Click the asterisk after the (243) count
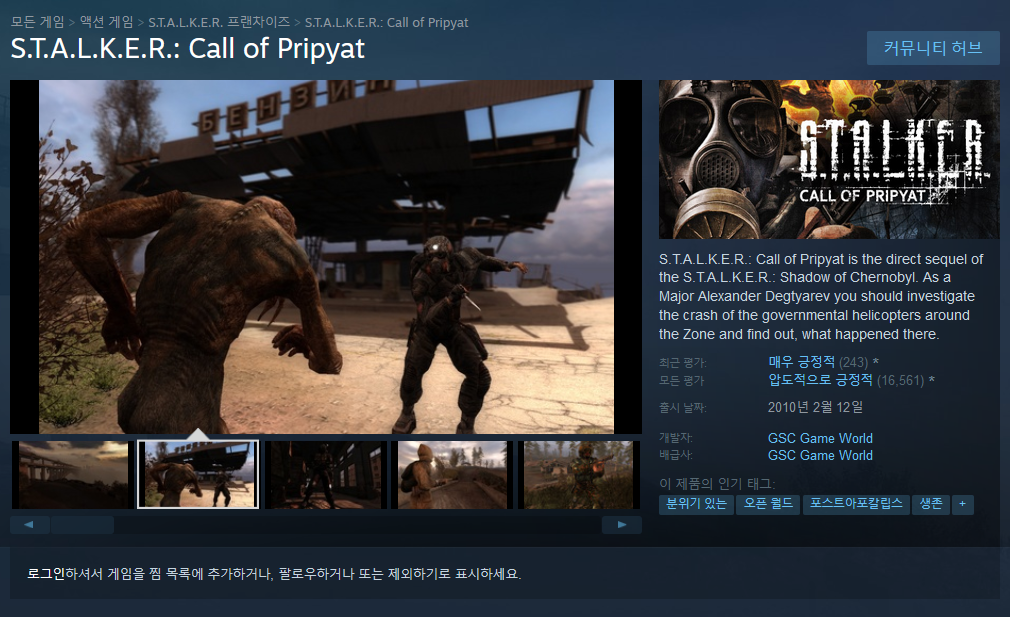This screenshot has height=617, width=1010. 875,362
